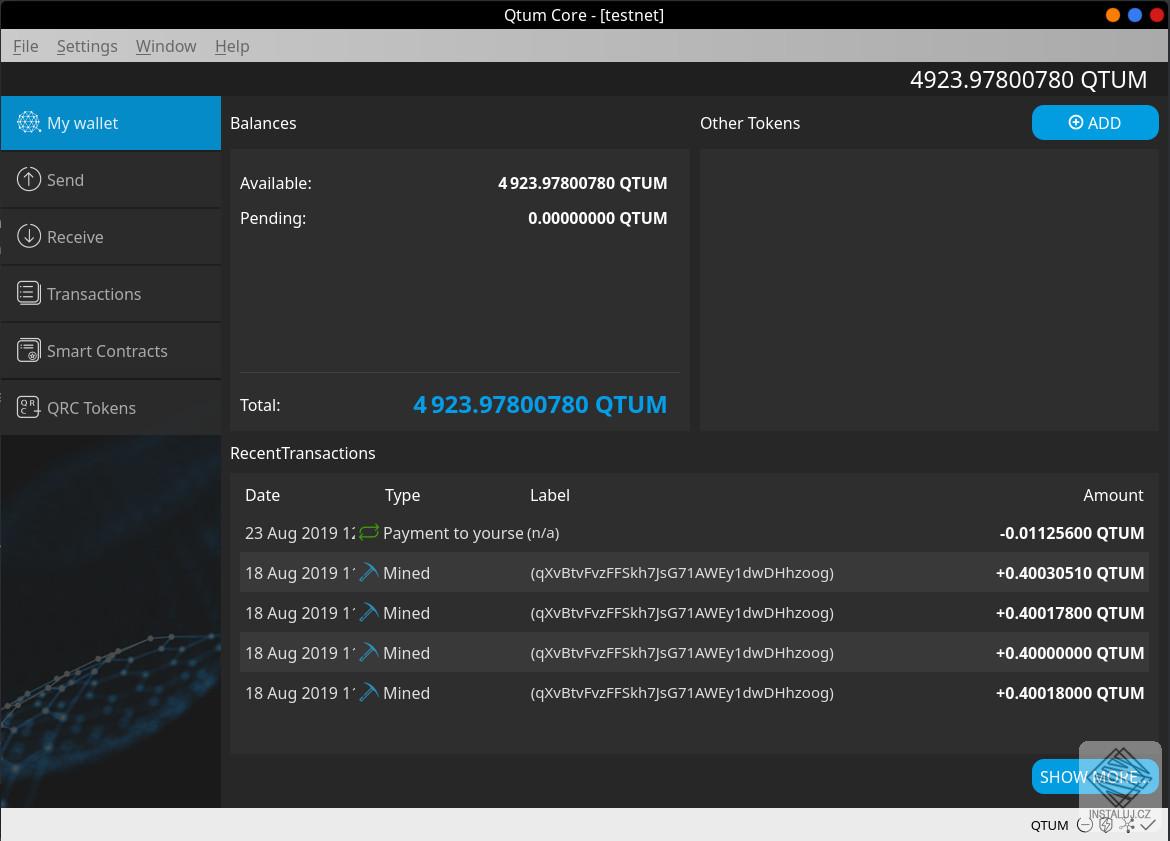Click the SHOW MORE button
Viewport: 1170px width, 841px height.
1095,777
